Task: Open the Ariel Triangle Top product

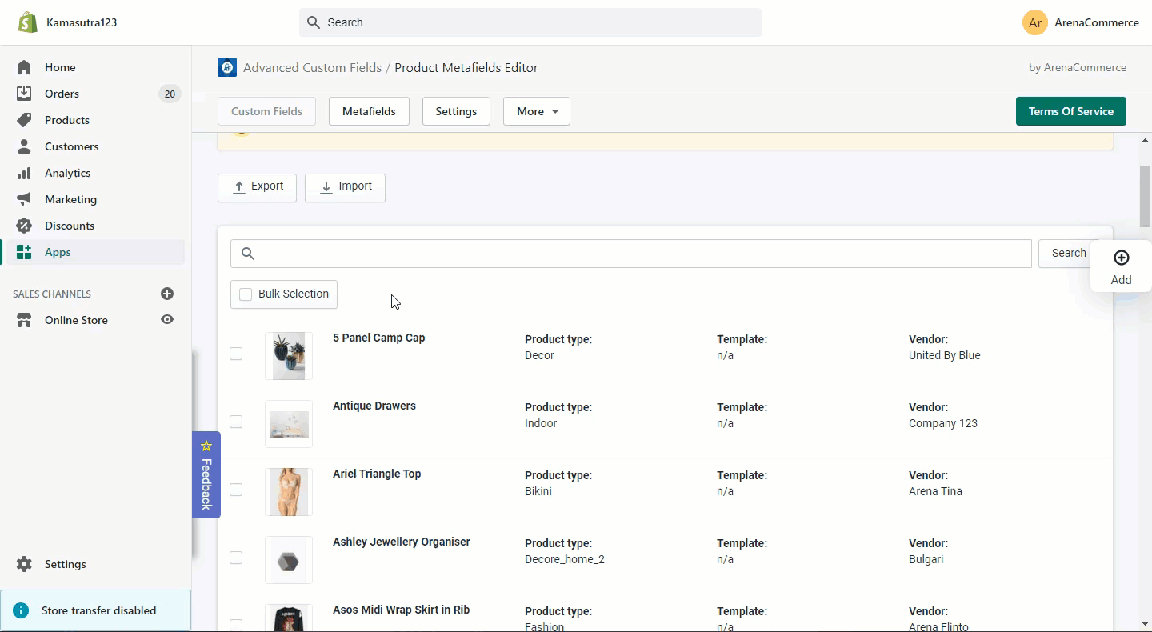Action: tap(377, 474)
